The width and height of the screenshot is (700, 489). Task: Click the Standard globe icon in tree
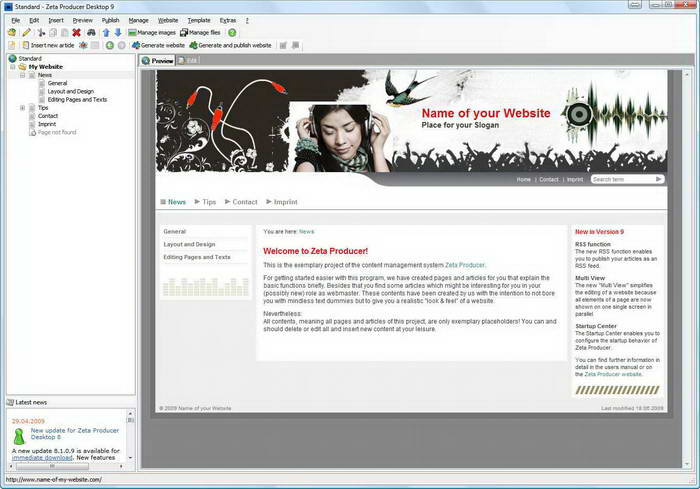click(12, 59)
